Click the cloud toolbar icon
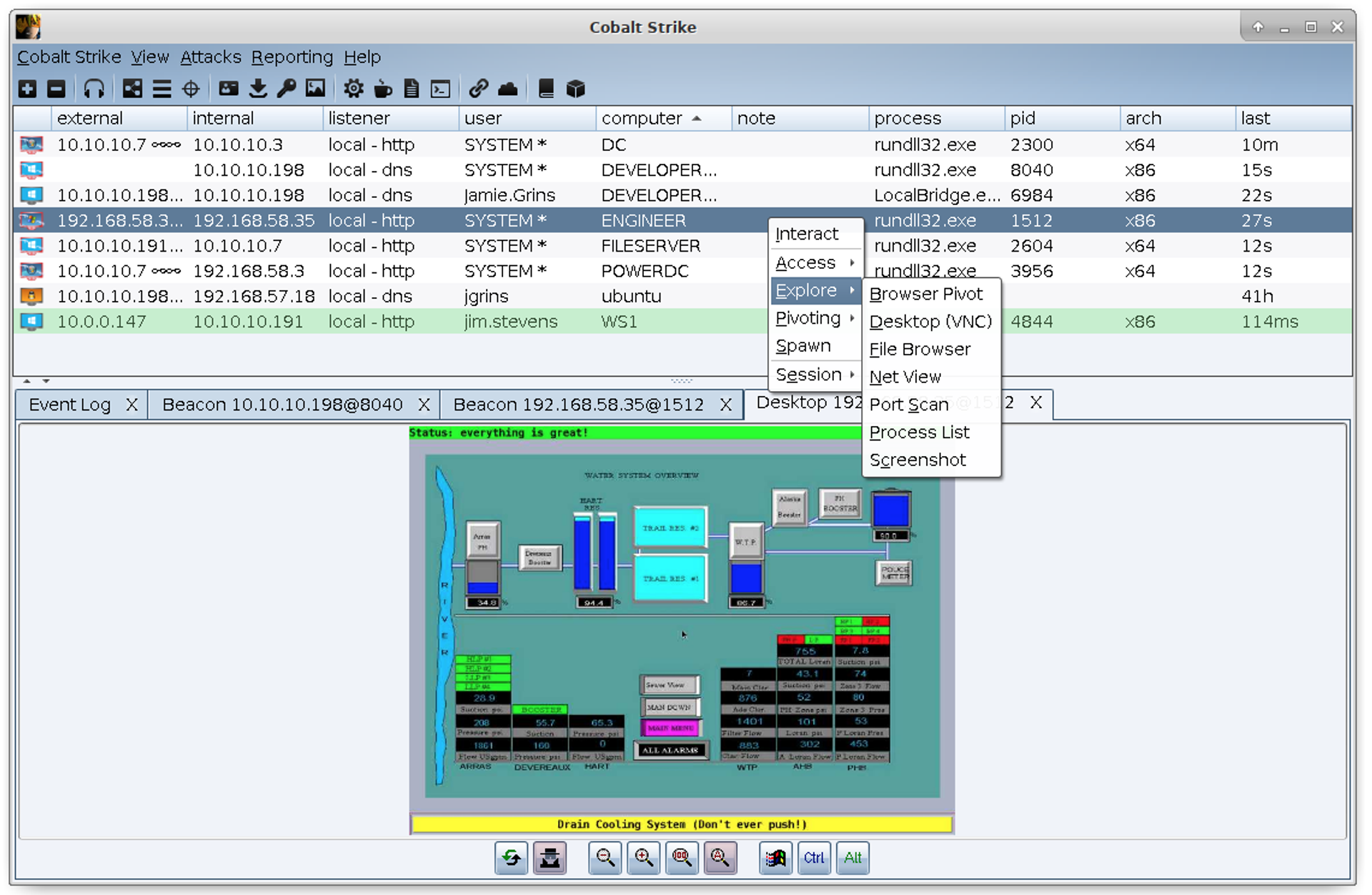This screenshot has height=895, width=1372. point(507,89)
